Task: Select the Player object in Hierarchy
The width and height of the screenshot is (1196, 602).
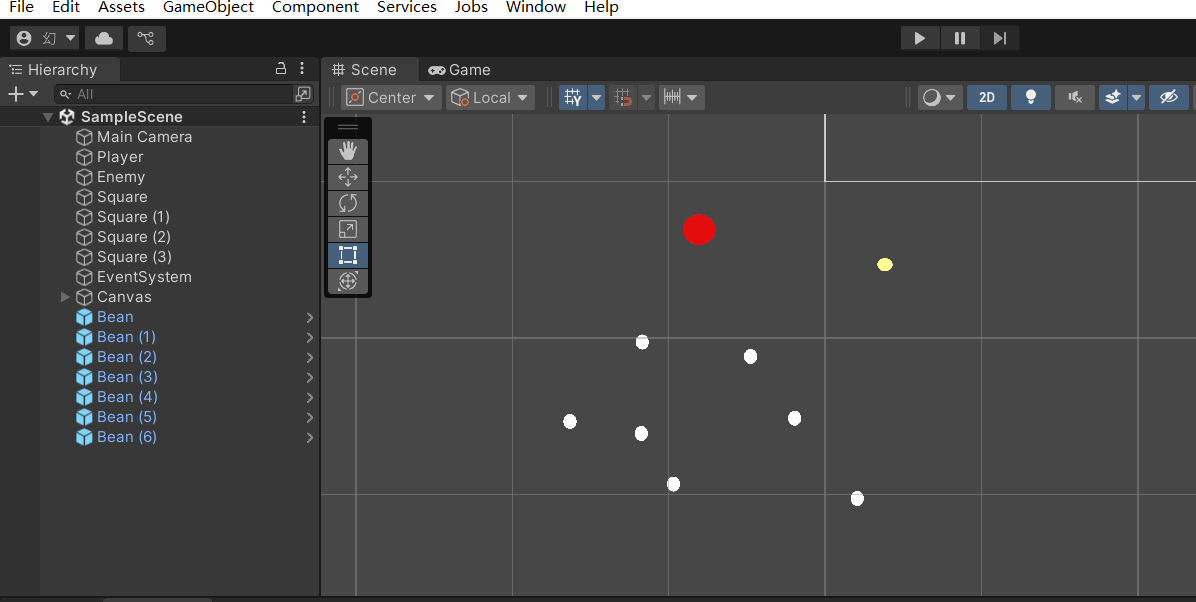Action: click(x=120, y=157)
